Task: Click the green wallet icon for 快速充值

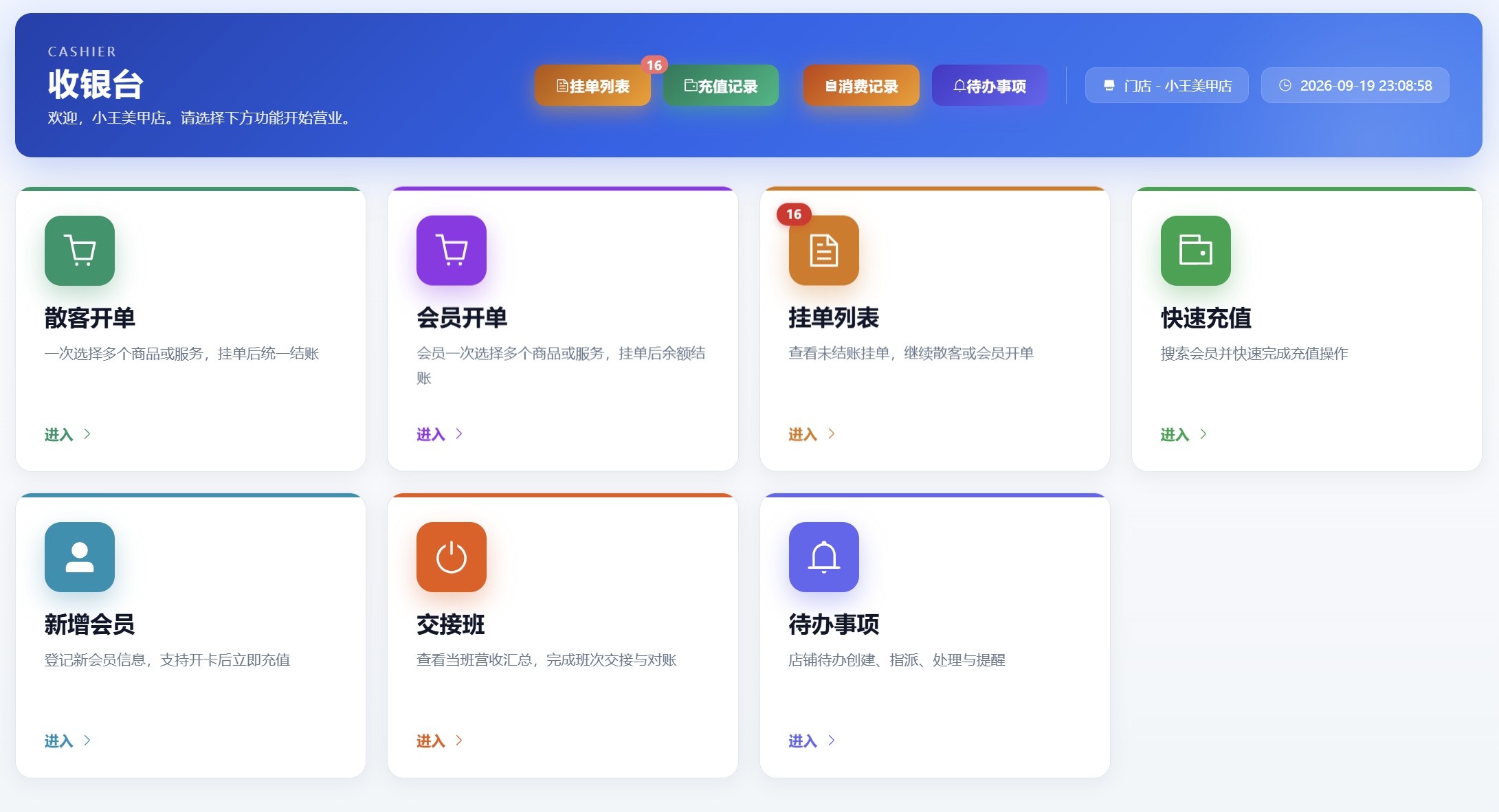Action: [1196, 251]
